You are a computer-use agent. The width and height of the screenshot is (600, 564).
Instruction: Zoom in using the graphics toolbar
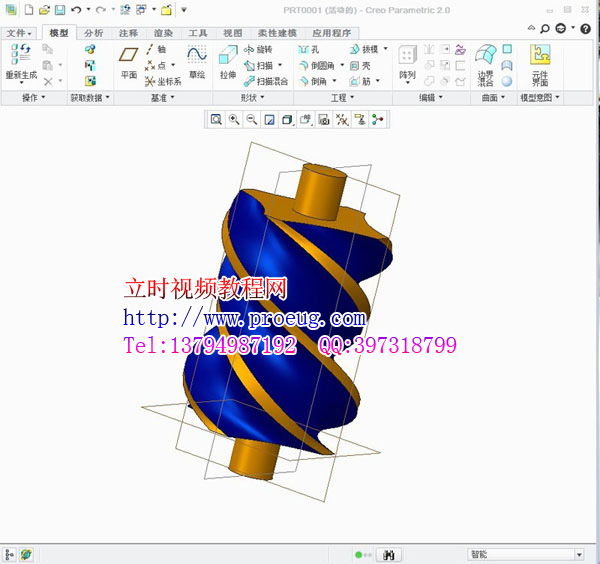click(x=234, y=120)
